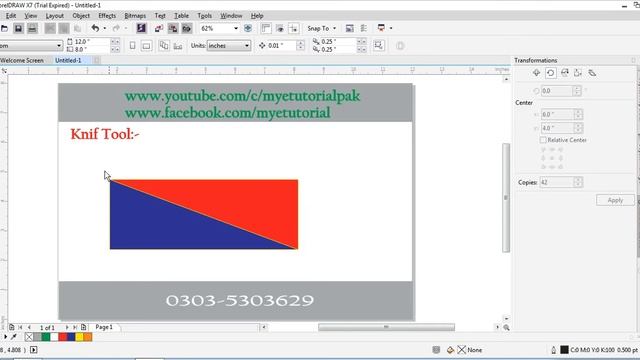
Task: Pick the red swatch in the palette
Action: coord(62,337)
